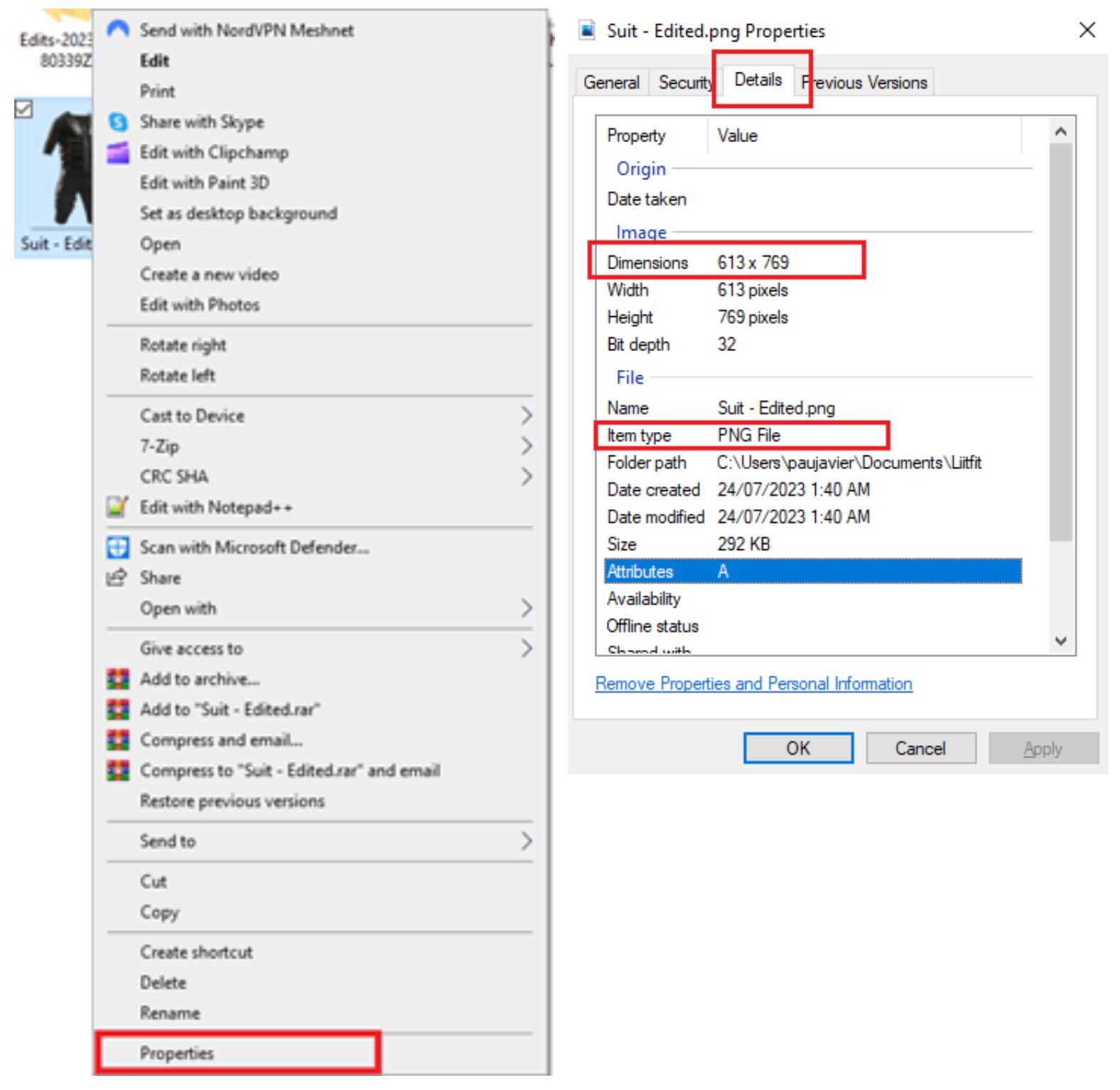Click the scroll down arrow in details list
The height and width of the screenshot is (1090, 1120).
tap(1061, 641)
